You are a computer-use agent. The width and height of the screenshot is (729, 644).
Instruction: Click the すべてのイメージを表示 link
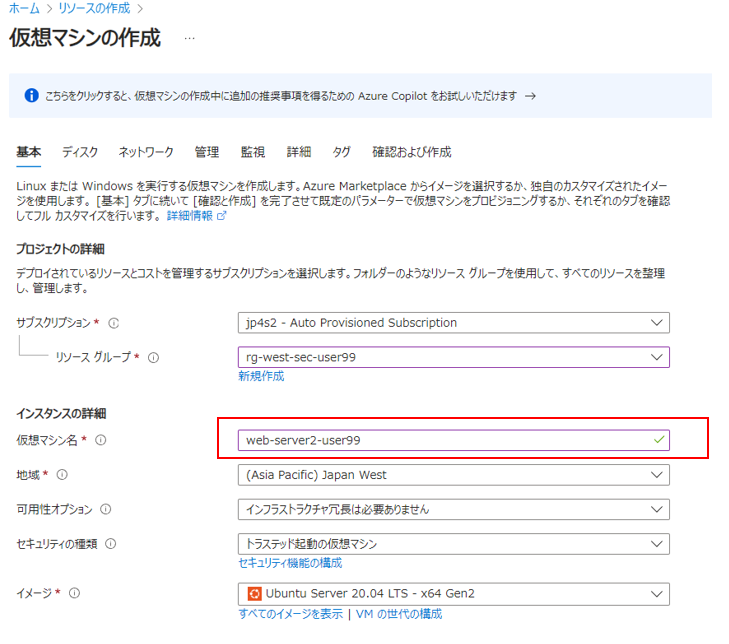pos(291,614)
